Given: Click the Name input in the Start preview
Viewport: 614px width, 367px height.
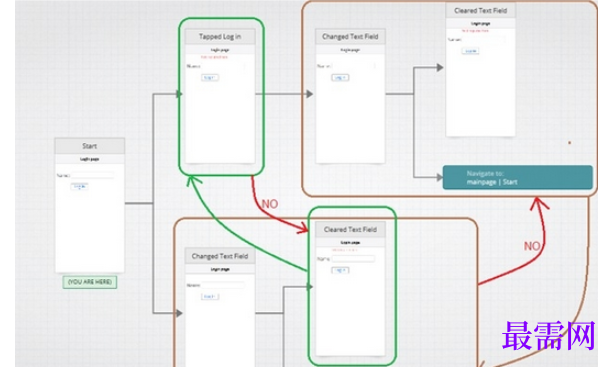Looking at the screenshot, I should click(x=92, y=175).
